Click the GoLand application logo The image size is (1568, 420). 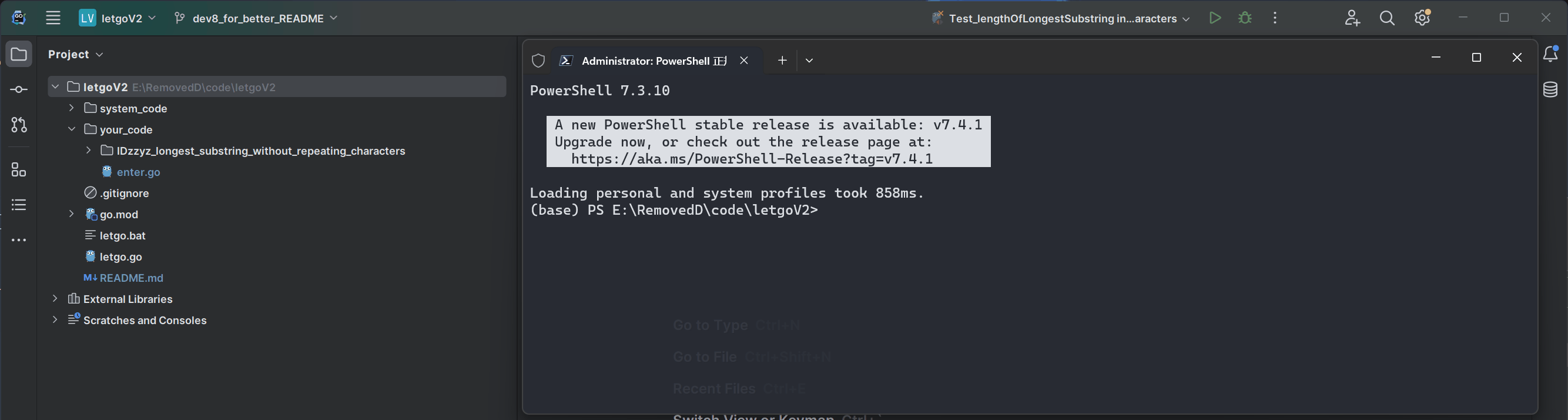click(x=19, y=18)
